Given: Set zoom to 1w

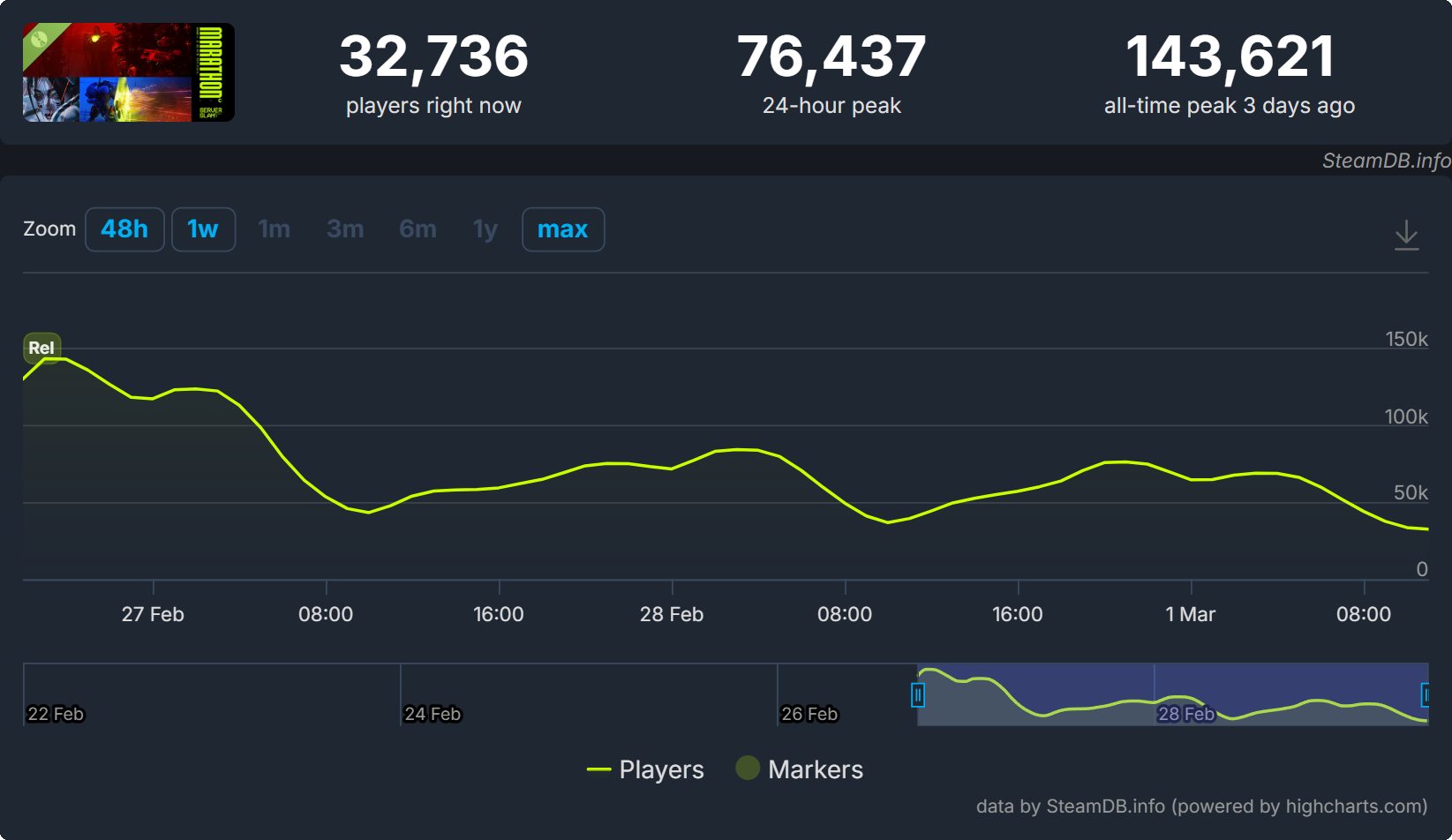Looking at the screenshot, I should tap(203, 229).
